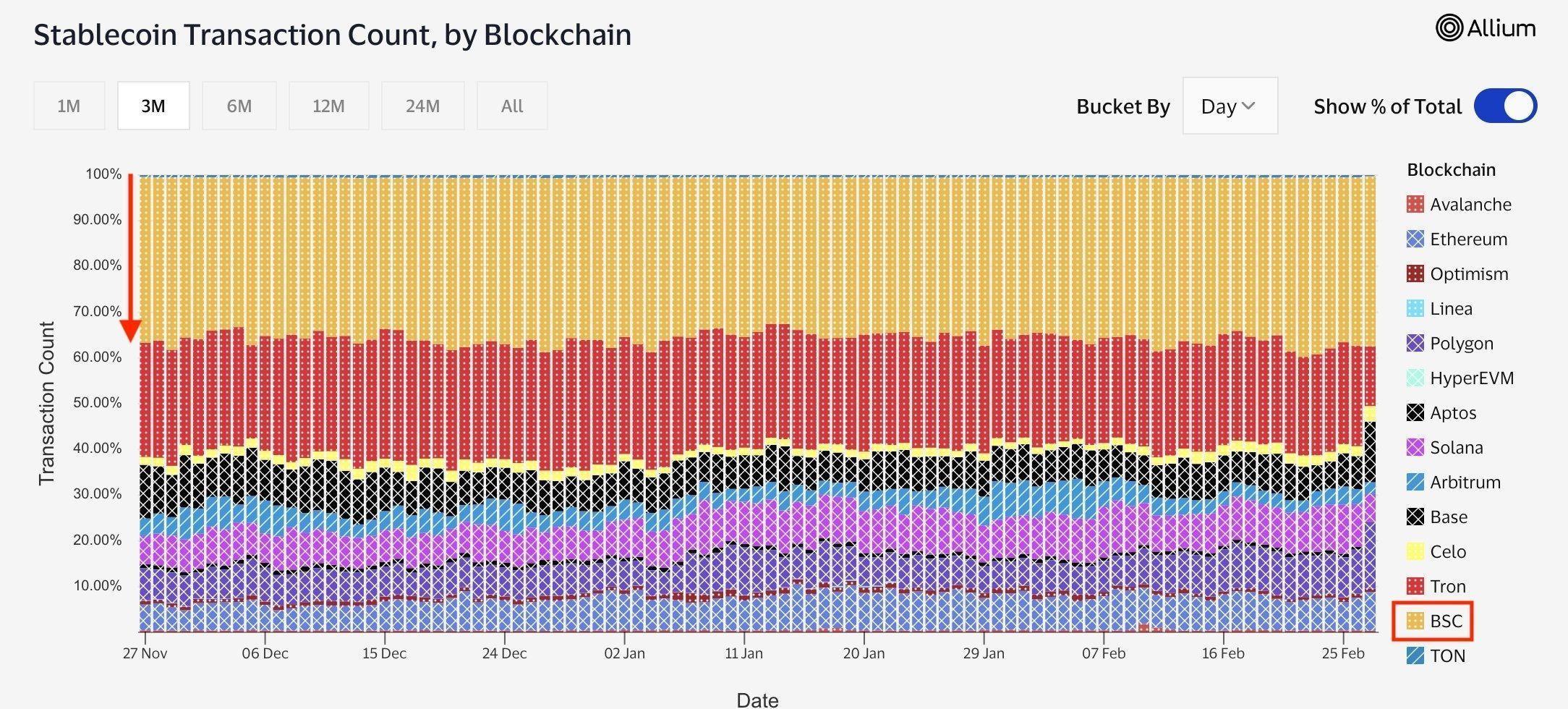
Task: Change Bucket By from Day to another option
Action: click(1230, 106)
